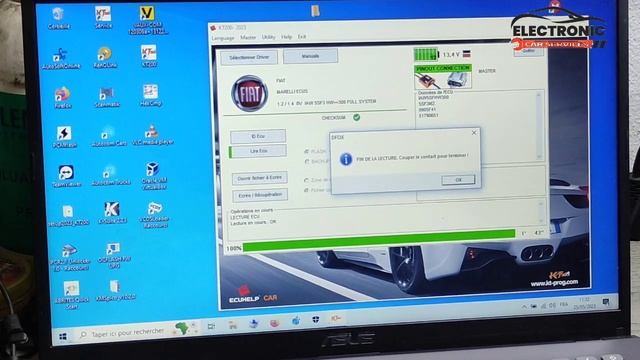The image size is (640, 360).
Task: Open the Utility menu
Action: 268,37
